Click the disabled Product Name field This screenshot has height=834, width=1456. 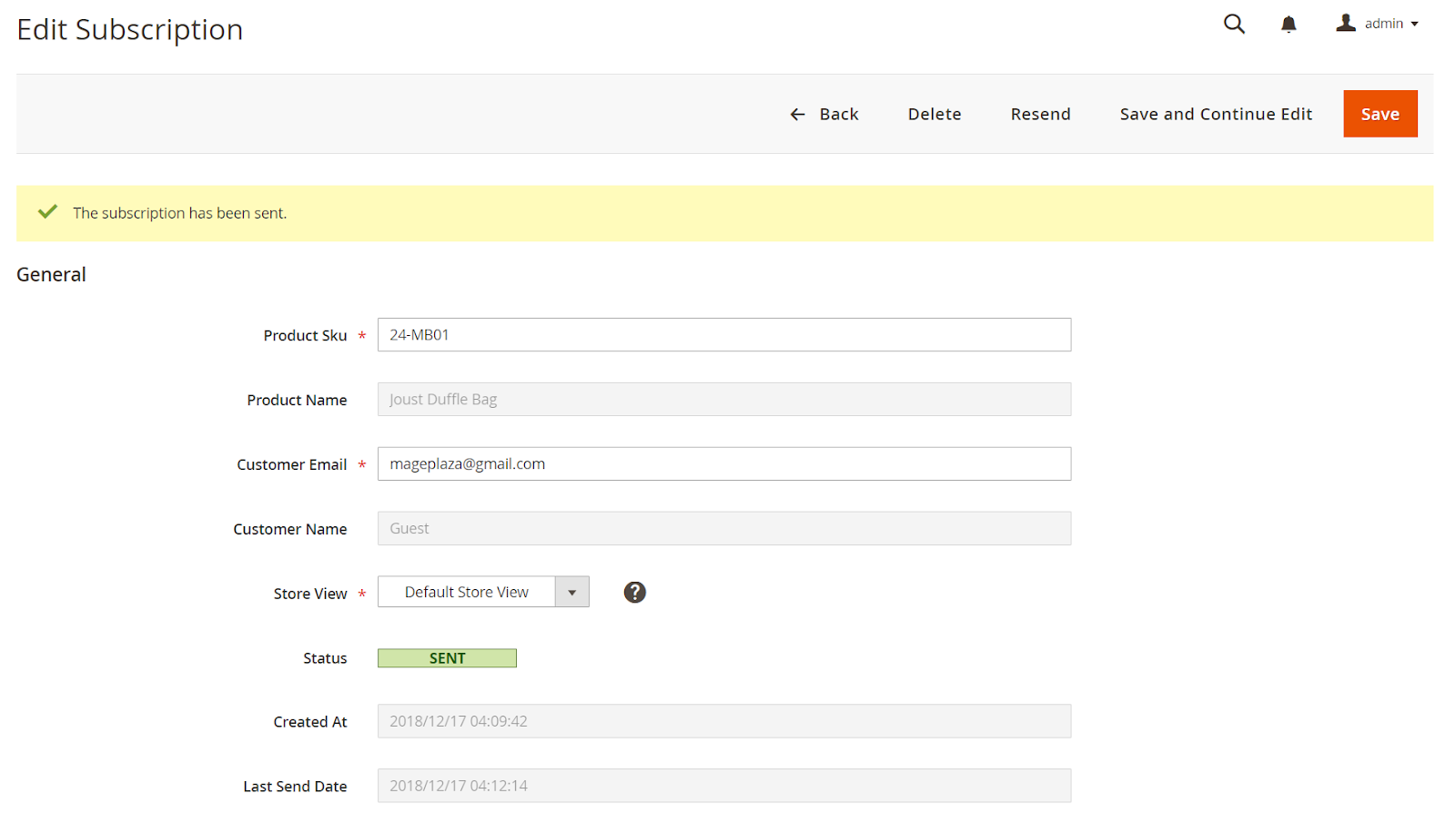coord(723,400)
